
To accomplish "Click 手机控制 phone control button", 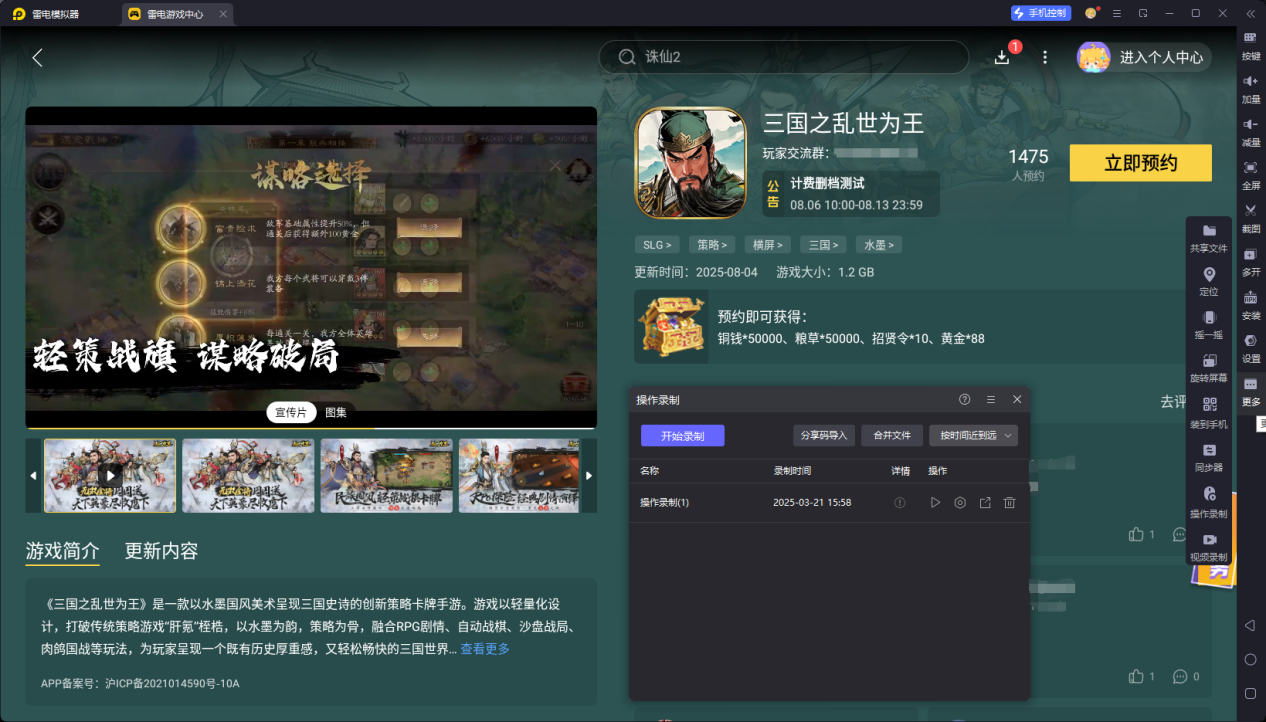I will point(1041,13).
